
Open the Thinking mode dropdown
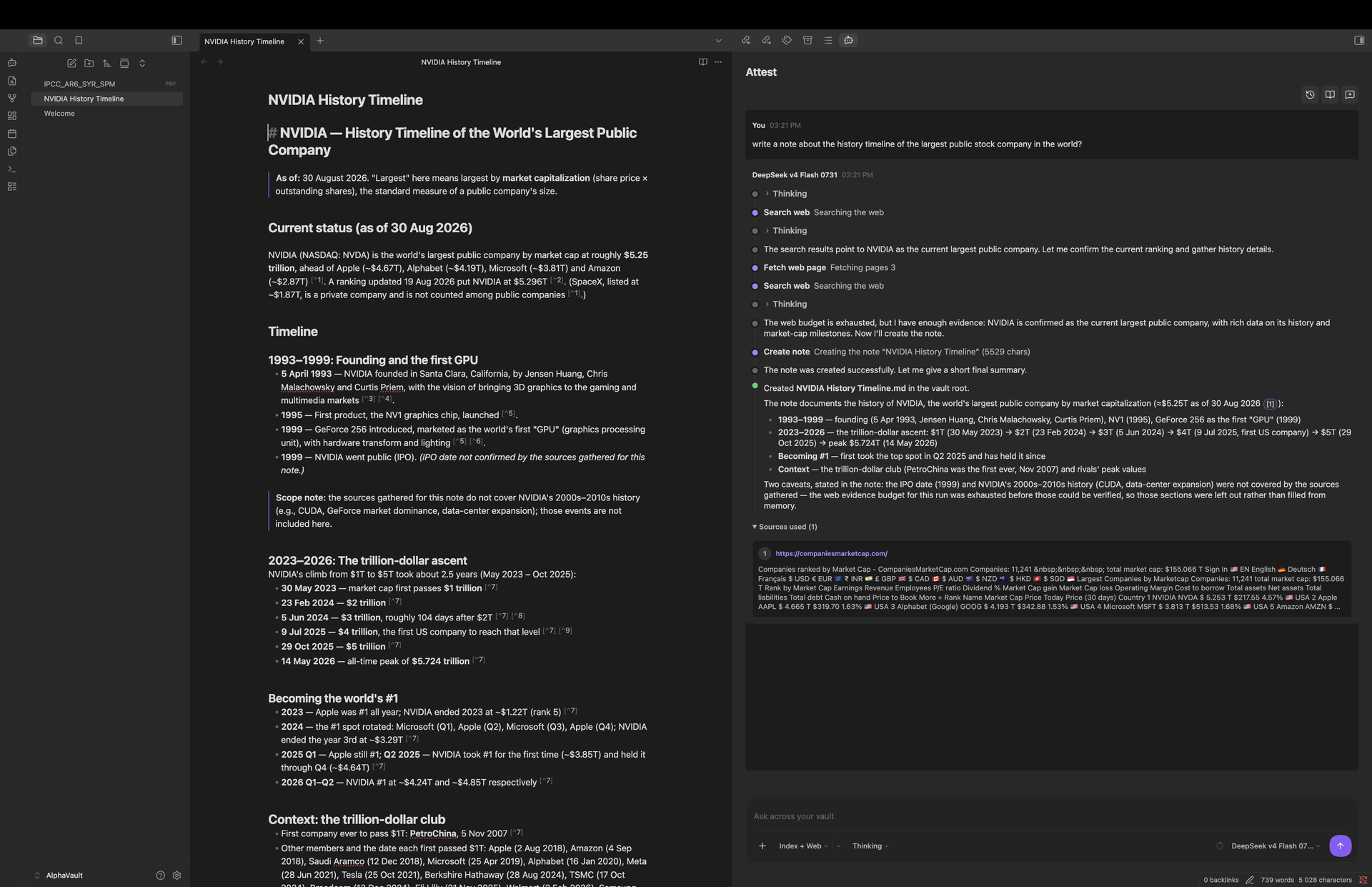pos(870,846)
